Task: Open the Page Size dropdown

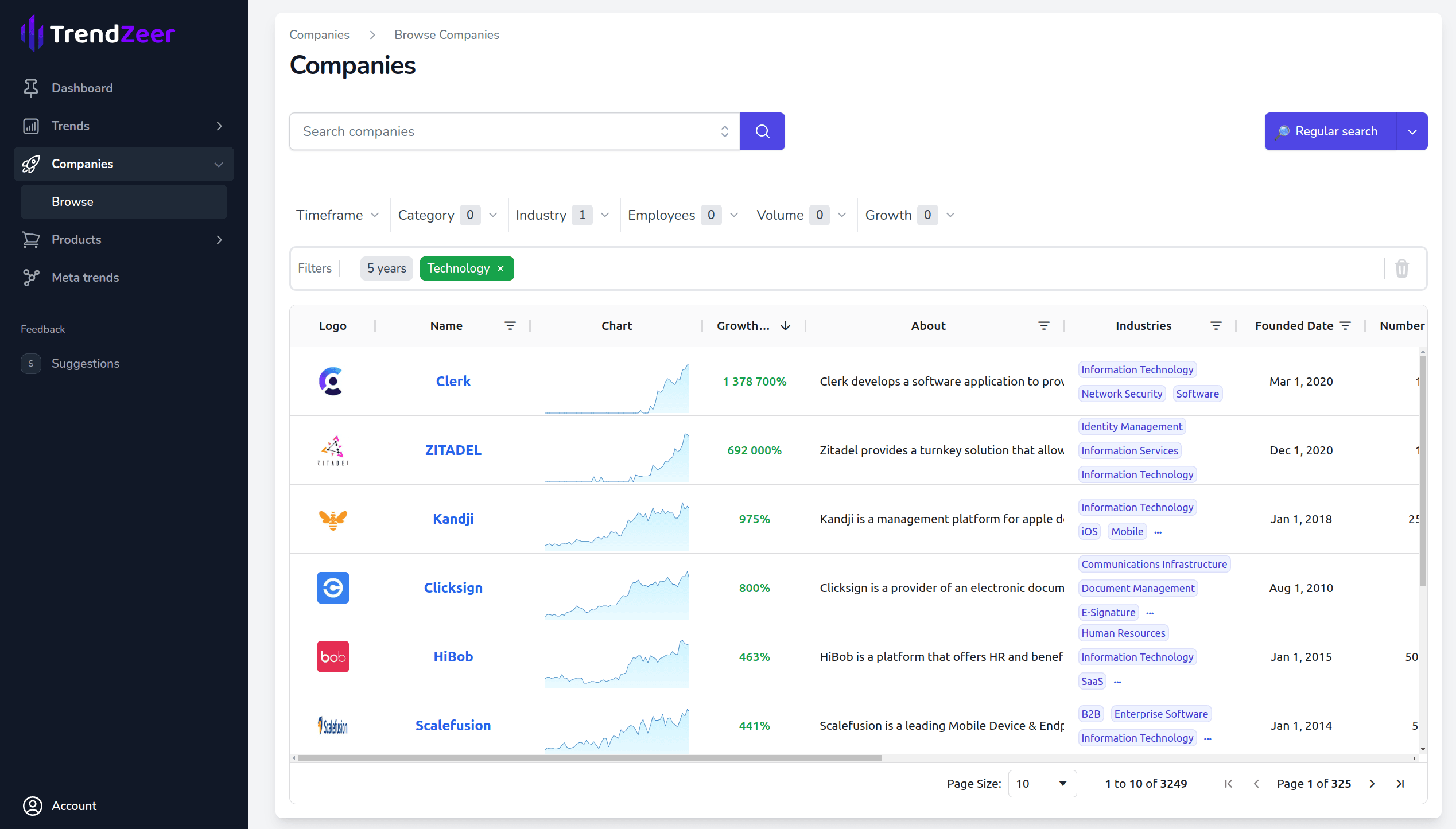Action: point(1042,783)
